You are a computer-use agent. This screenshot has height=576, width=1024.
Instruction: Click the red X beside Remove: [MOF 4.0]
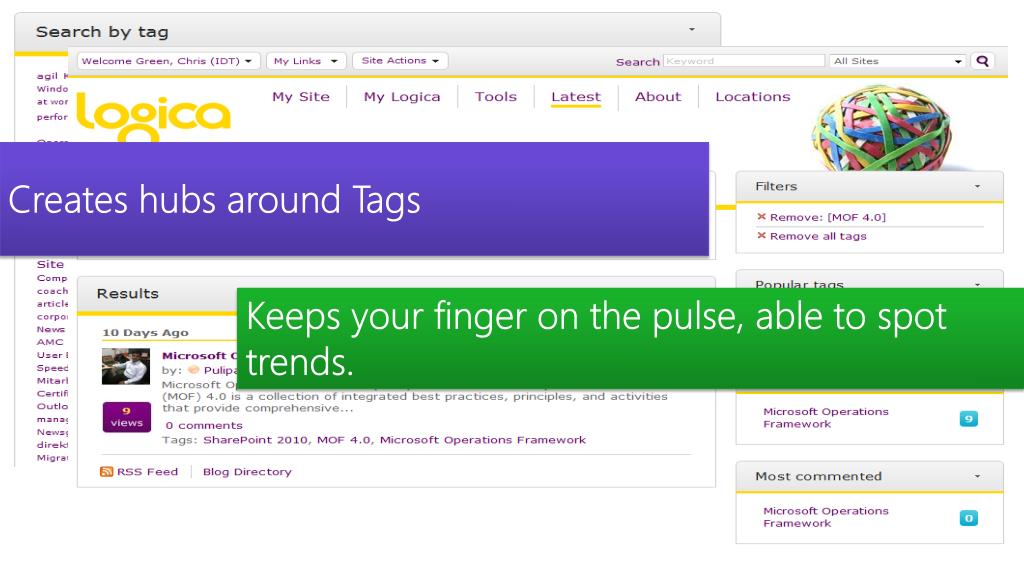pos(761,216)
